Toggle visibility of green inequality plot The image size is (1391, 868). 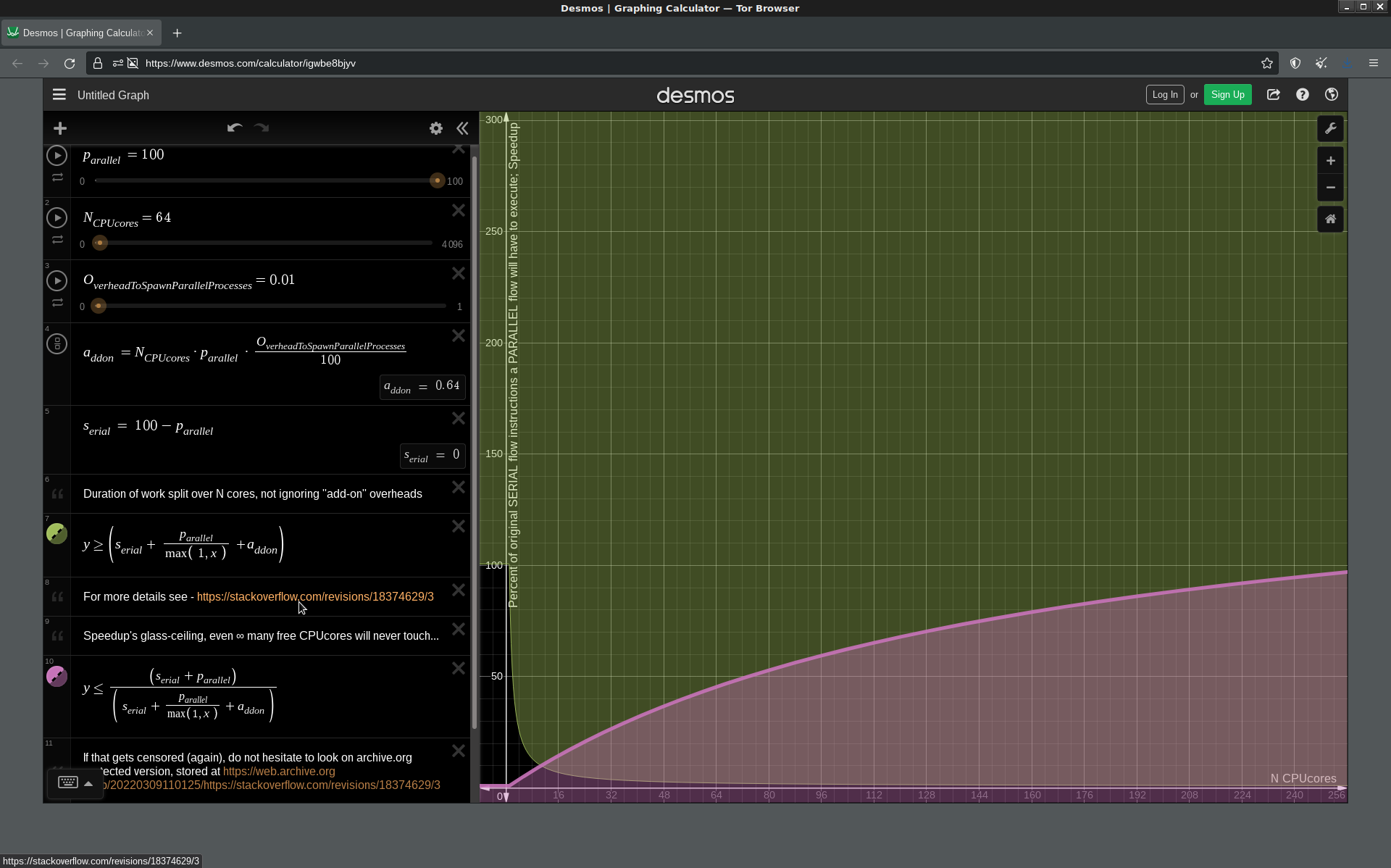[x=57, y=534]
